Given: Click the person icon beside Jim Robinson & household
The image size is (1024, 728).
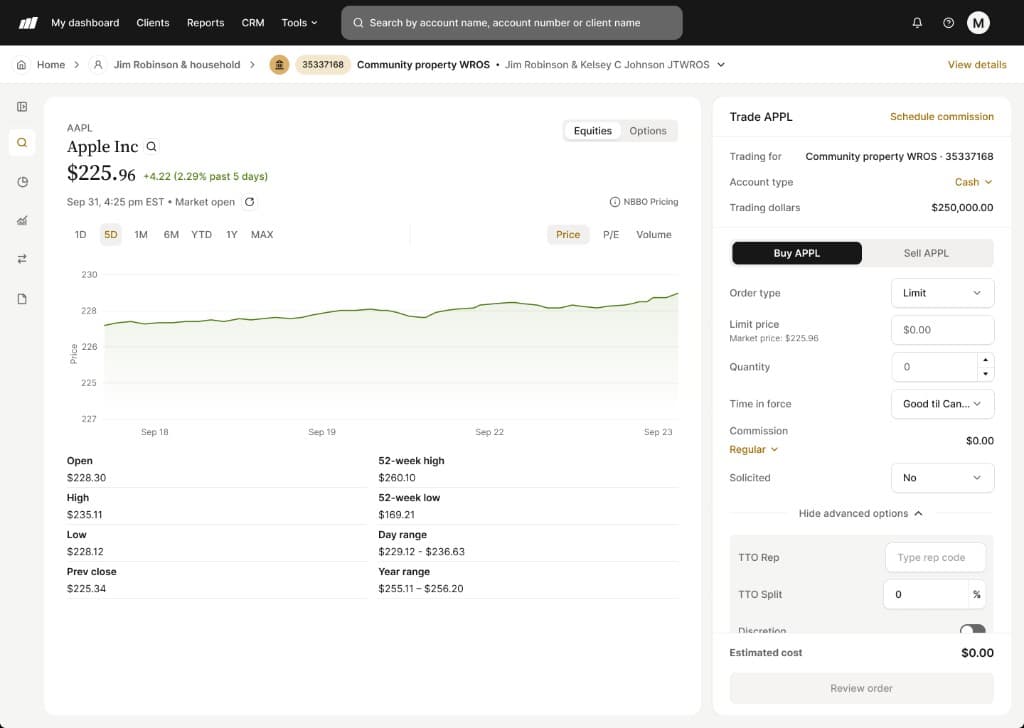Looking at the screenshot, I should tap(98, 65).
